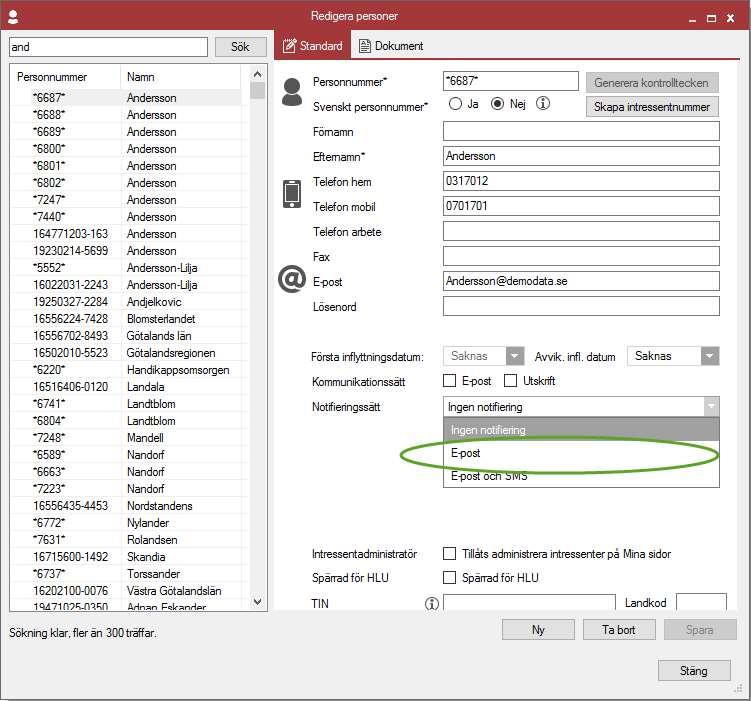Choose E-post och SMS option
This screenshot has width=751, height=701.
[581, 475]
